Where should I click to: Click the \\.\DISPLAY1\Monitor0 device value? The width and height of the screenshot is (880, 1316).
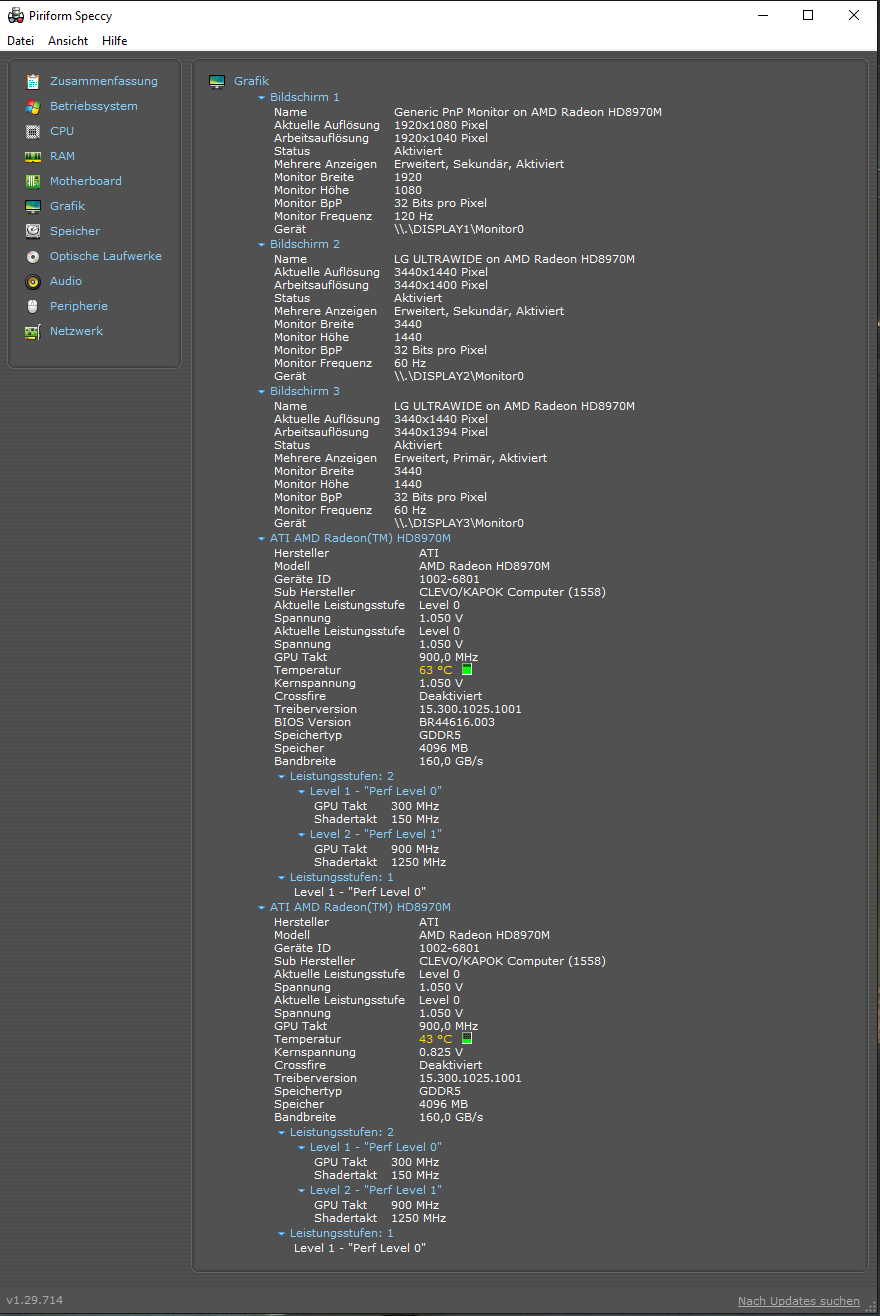[x=459, y=229]
